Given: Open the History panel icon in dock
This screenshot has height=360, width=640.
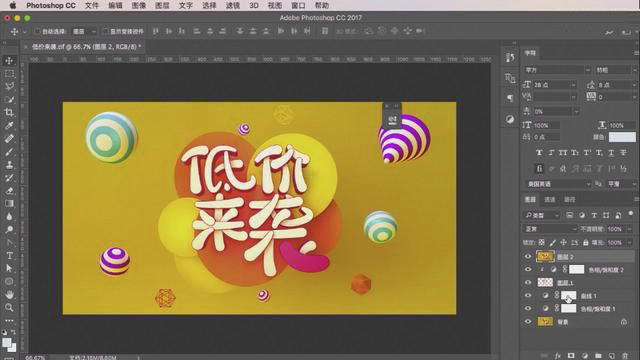Looking at the screenshot, I should (x=510, y=58).
